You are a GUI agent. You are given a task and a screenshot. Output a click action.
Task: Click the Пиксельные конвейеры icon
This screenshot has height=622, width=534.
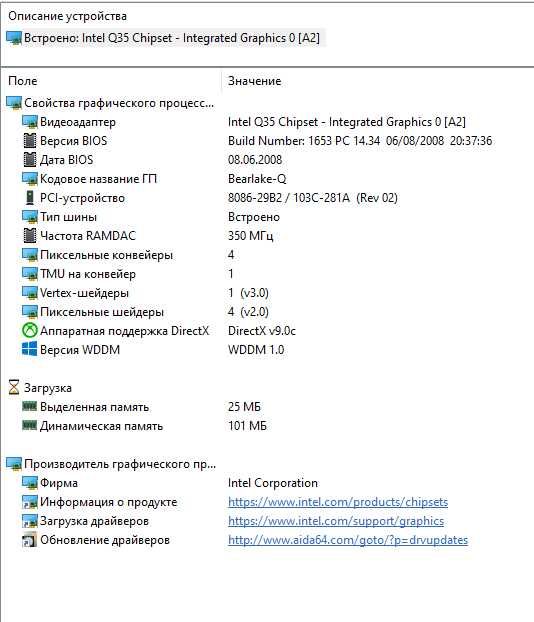tap(30, 255)
